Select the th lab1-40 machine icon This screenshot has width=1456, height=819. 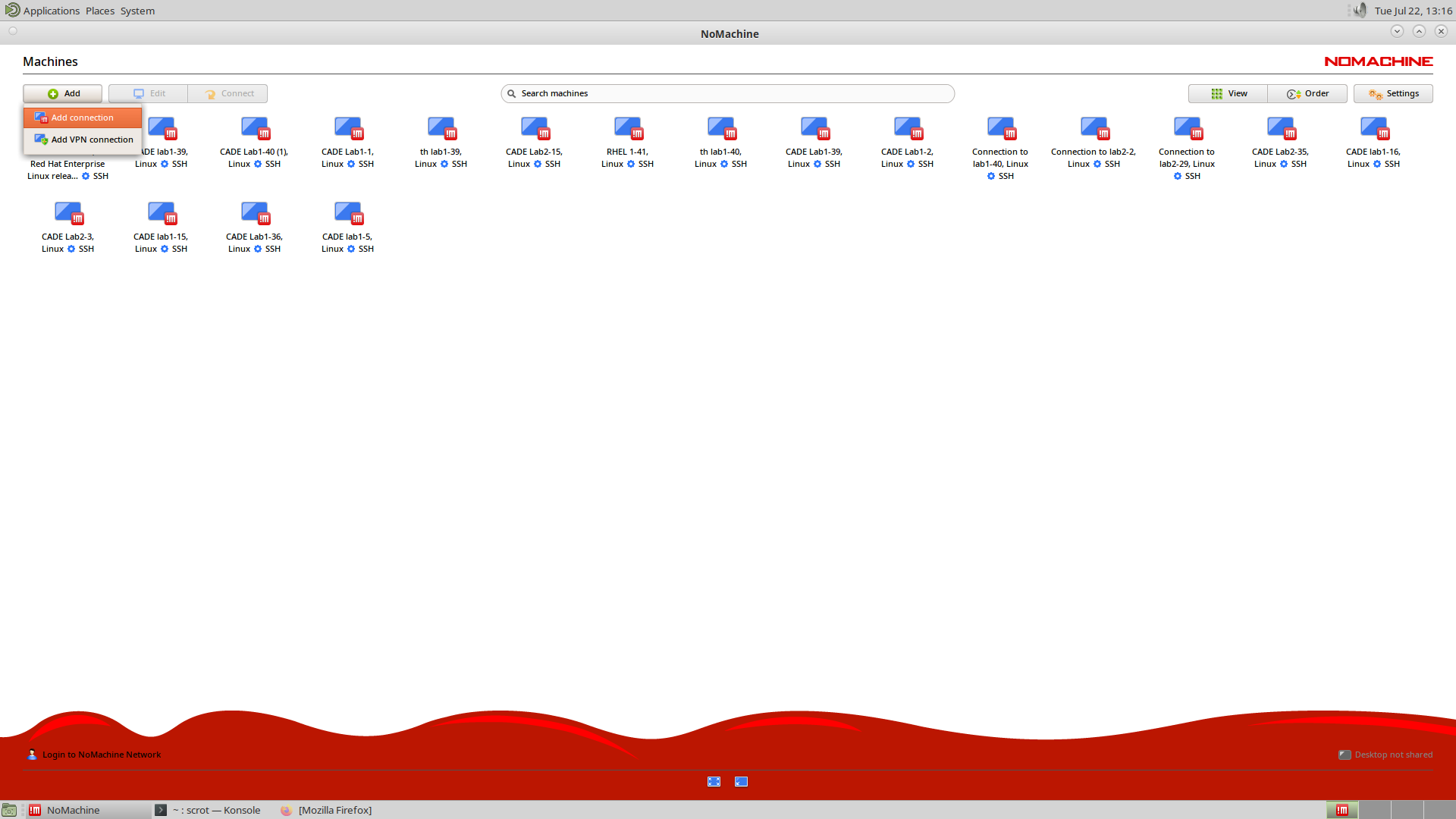[x=721, y=128]
